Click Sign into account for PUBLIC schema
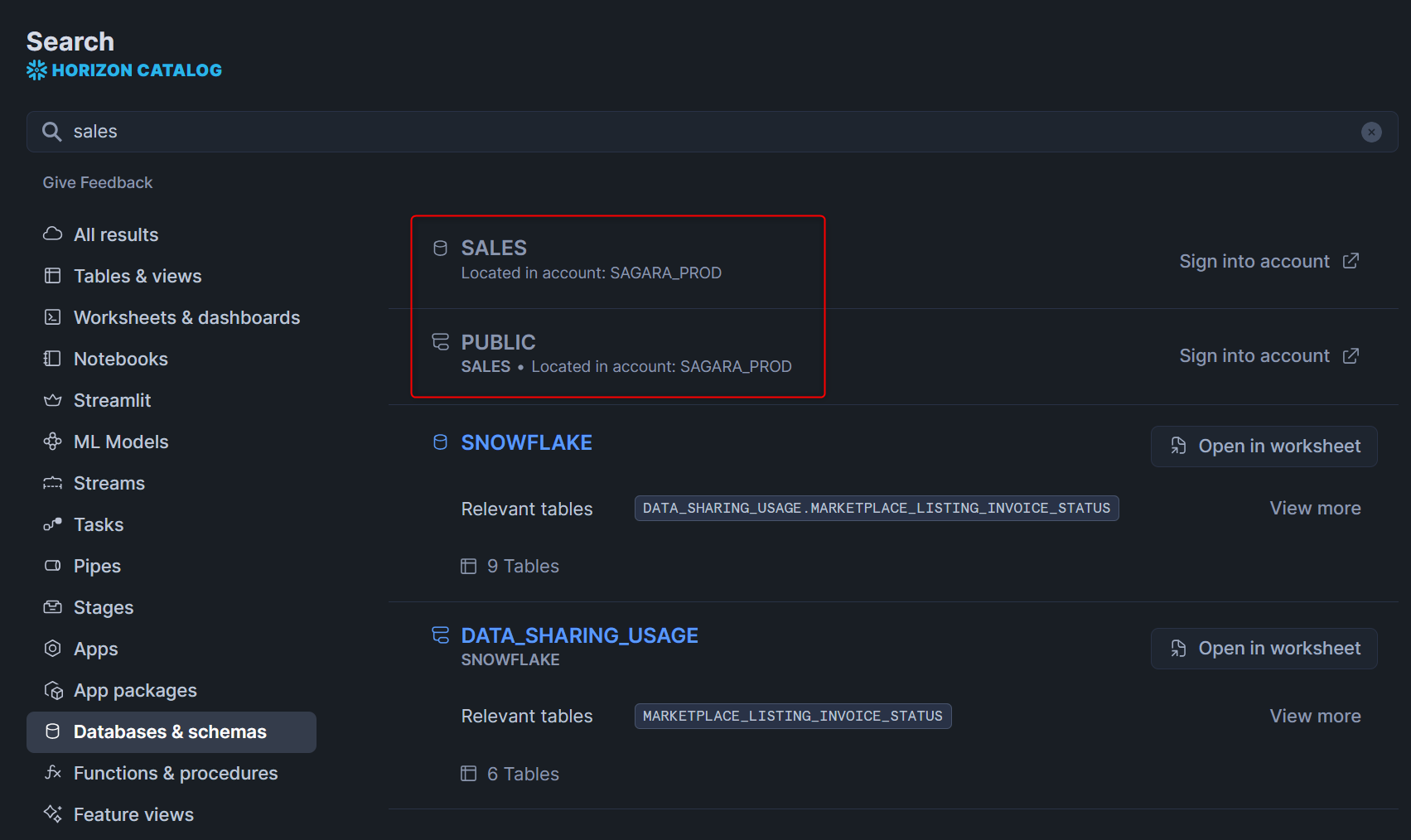 coord(1254,355)
